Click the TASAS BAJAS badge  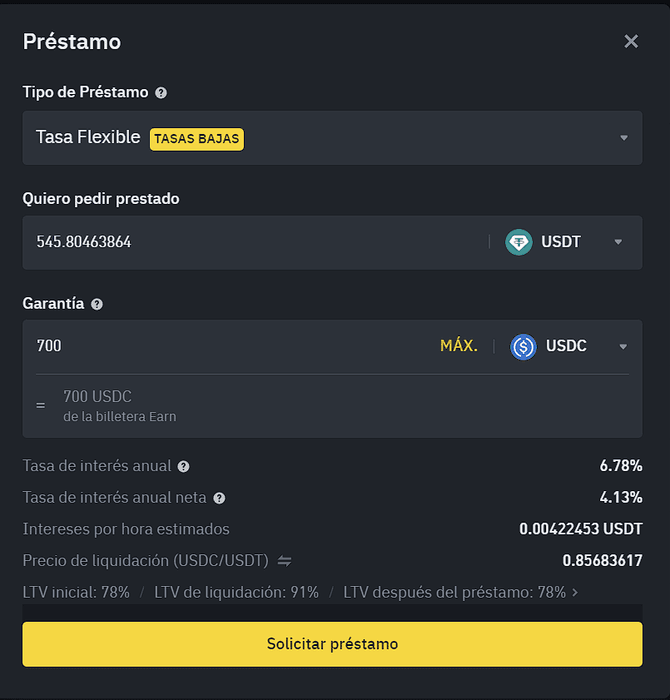pos(197,138)
